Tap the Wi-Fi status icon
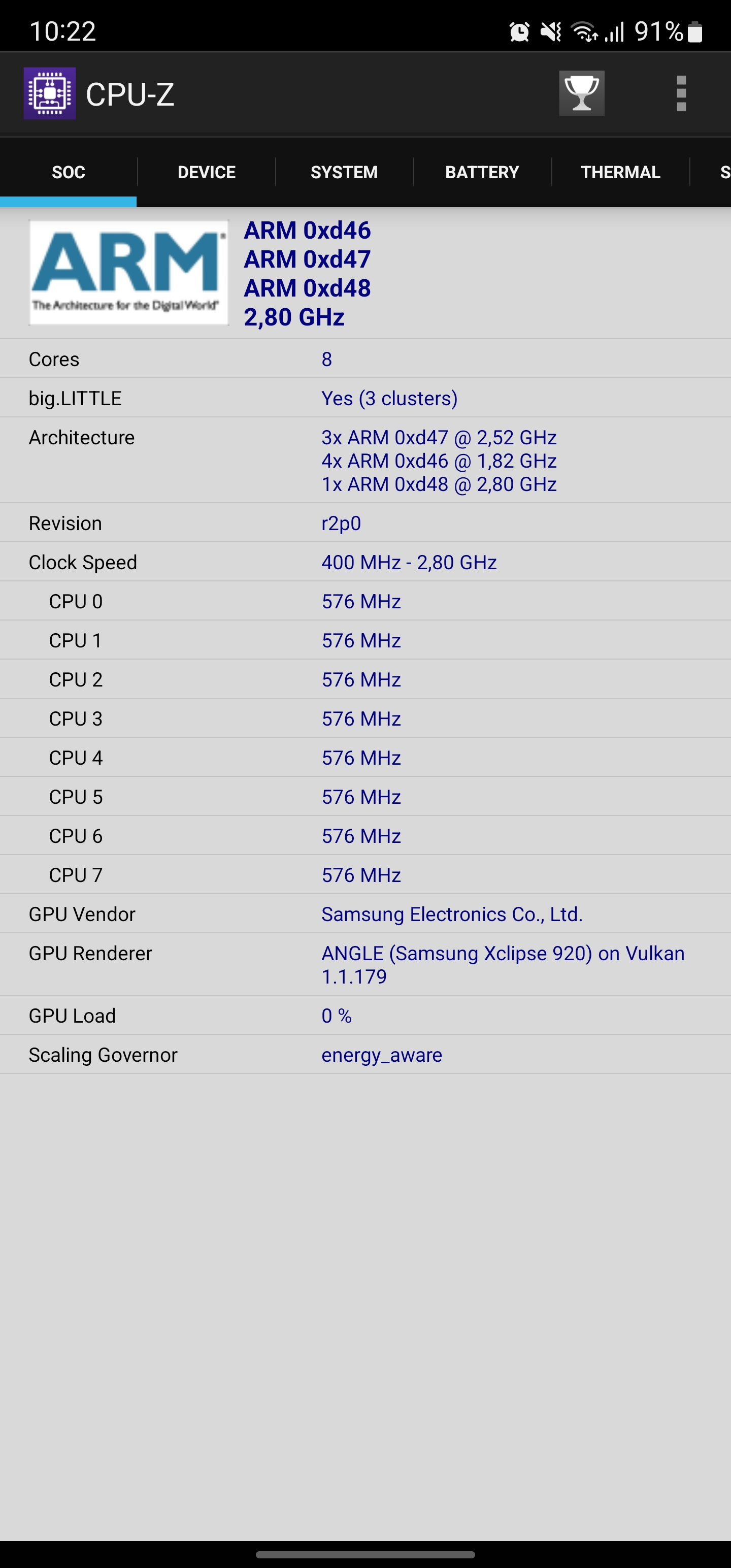Viewport: 731px width, 1568px height. click(x=584, y=31)
